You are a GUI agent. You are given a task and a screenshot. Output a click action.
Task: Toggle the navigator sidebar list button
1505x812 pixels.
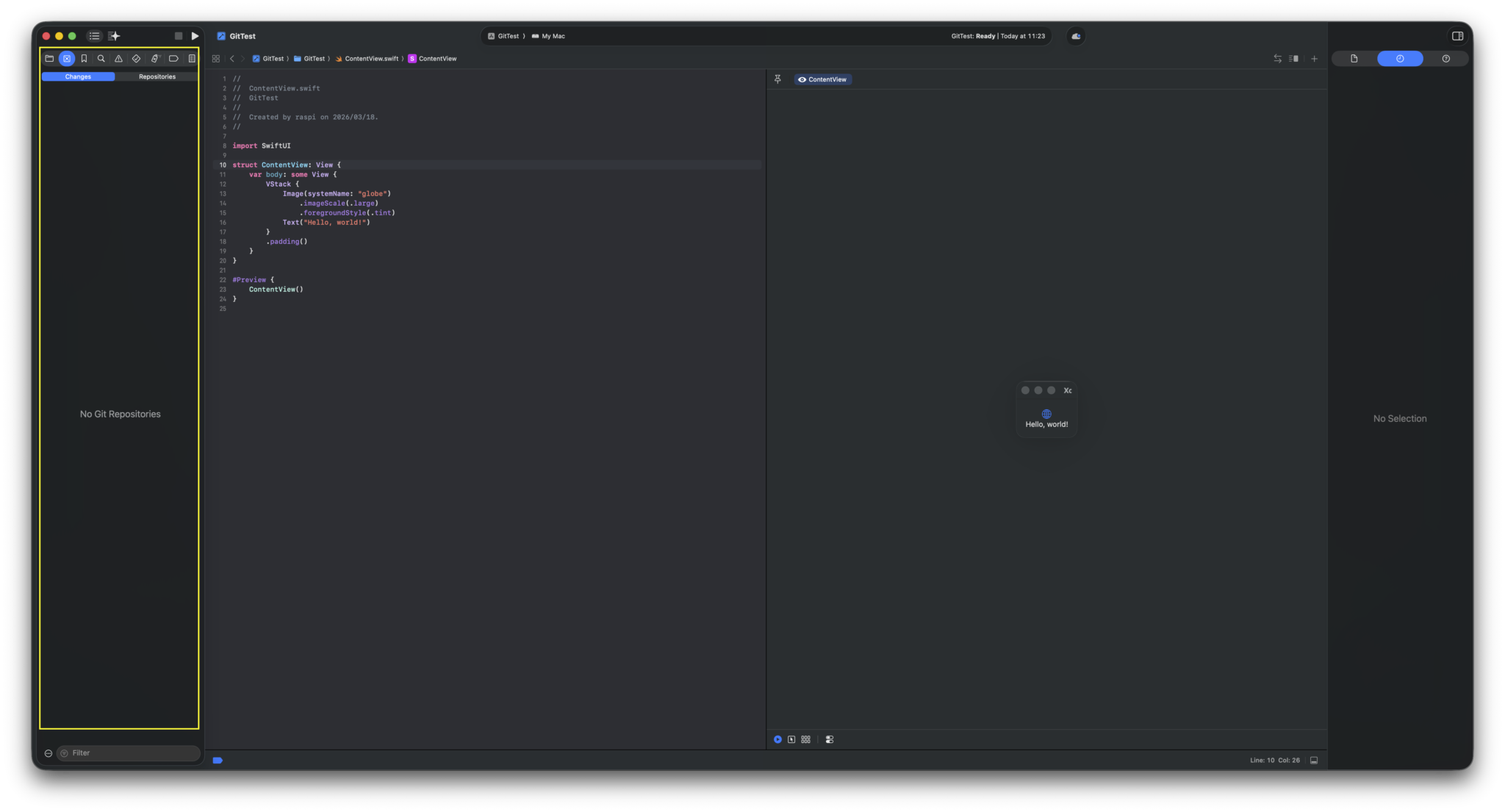(x=94, y=36)
